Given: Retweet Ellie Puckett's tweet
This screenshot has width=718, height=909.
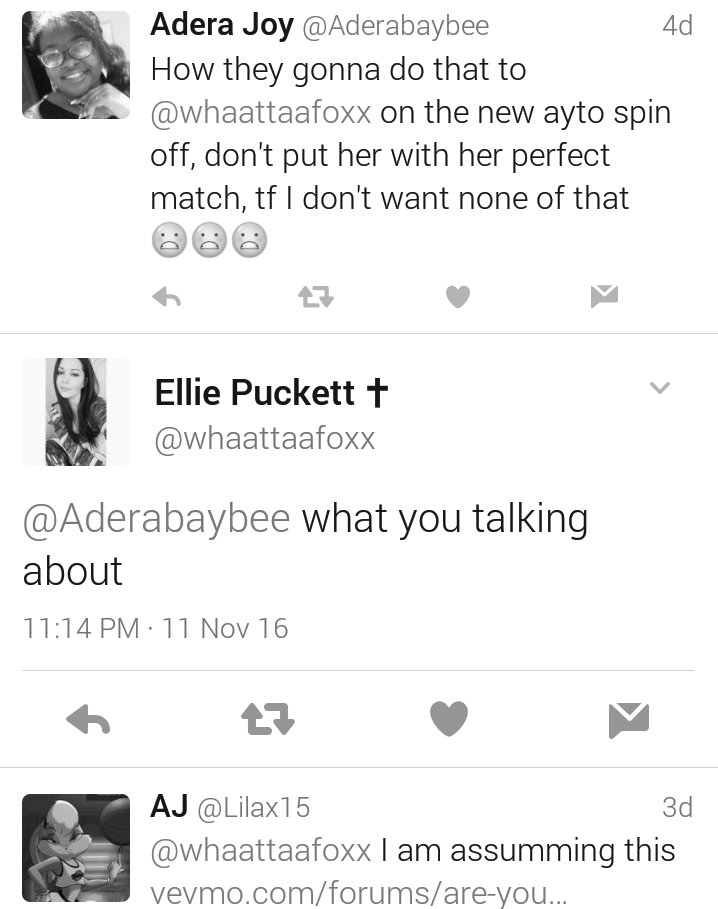Looking at the screenshot, I should [268, 719].
